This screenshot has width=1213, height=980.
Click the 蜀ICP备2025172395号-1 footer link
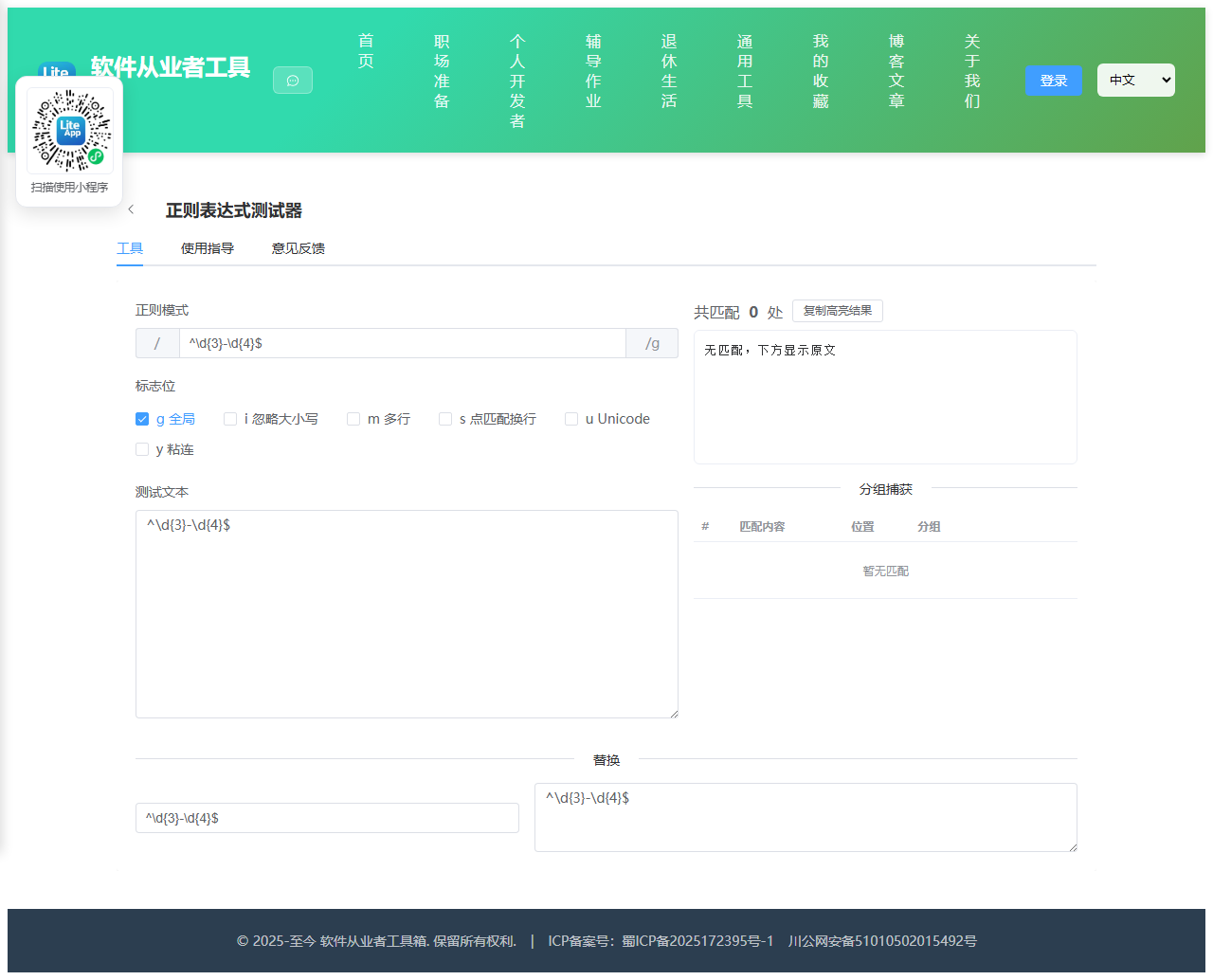697,941
